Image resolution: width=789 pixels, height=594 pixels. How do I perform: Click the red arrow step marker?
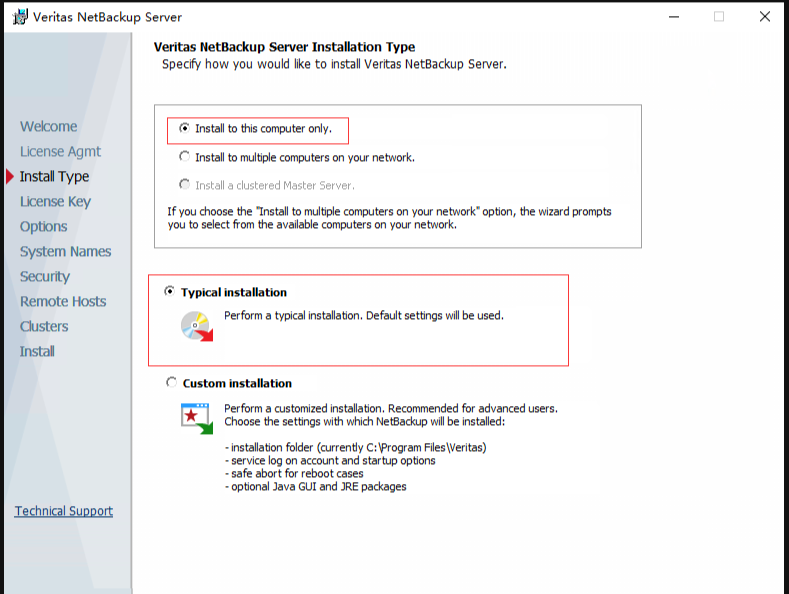pyautogui.click(x=10, y=177)
